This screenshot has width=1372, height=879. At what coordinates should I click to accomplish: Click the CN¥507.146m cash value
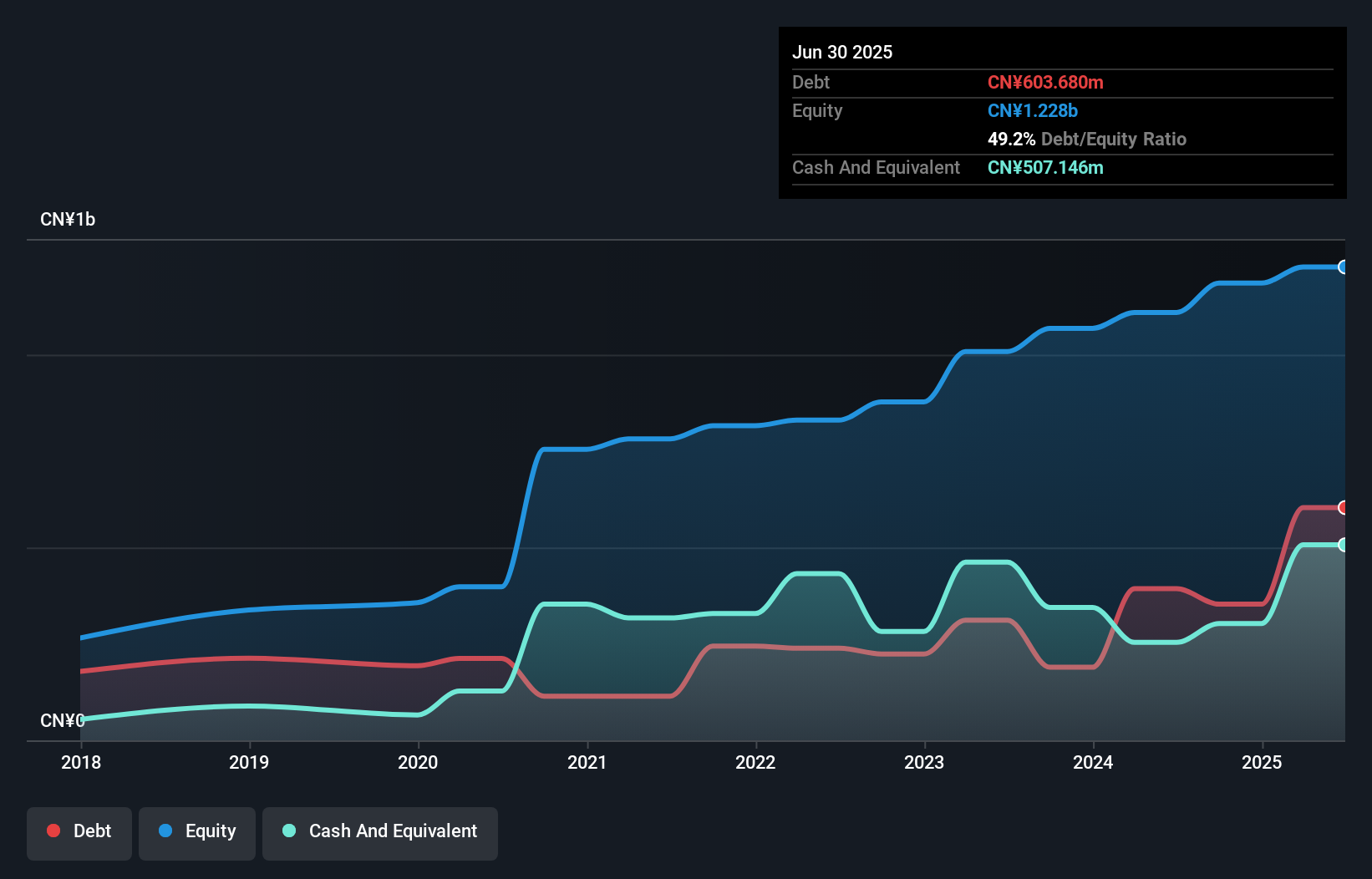coord(1045,167)
